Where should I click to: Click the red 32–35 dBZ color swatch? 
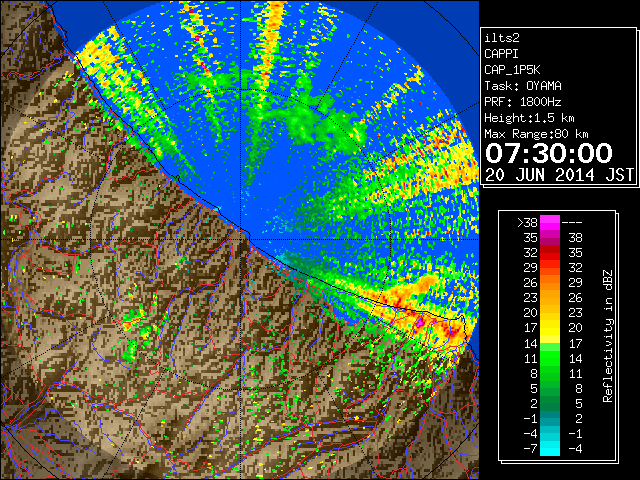coord(550,253)
